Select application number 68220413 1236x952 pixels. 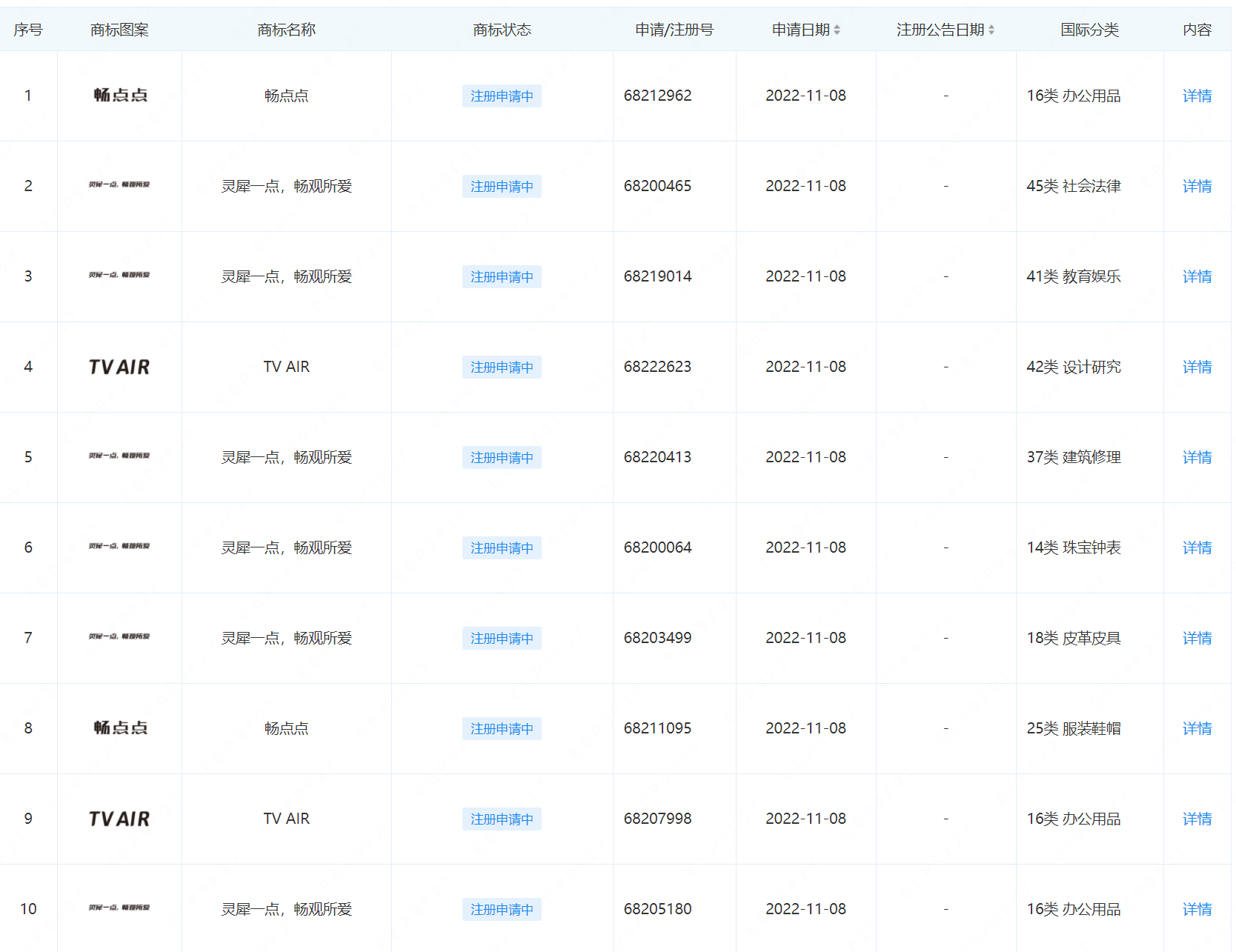coord(657,457)
